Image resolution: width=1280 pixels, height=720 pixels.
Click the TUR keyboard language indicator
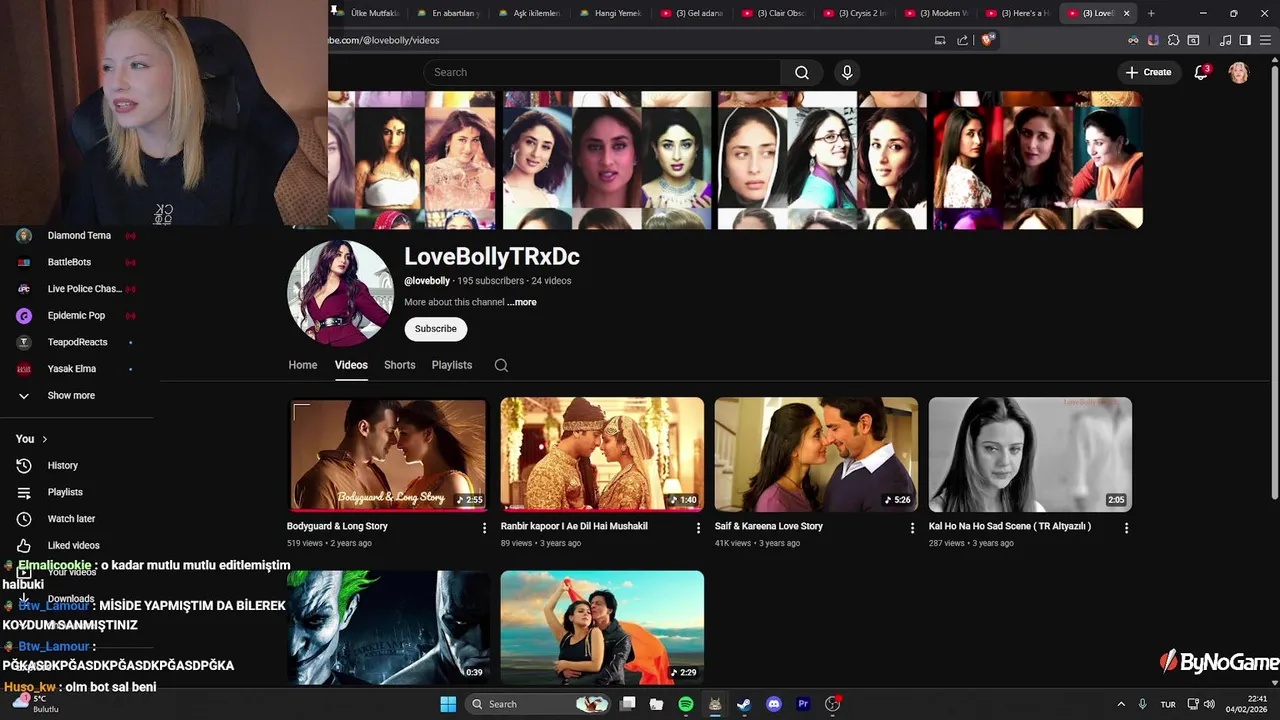[x=1167, y=704]
